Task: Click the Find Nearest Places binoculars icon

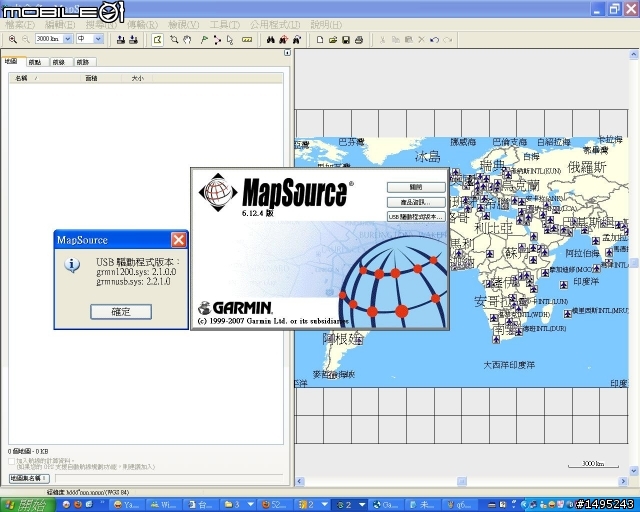Action: coord(284,40)
